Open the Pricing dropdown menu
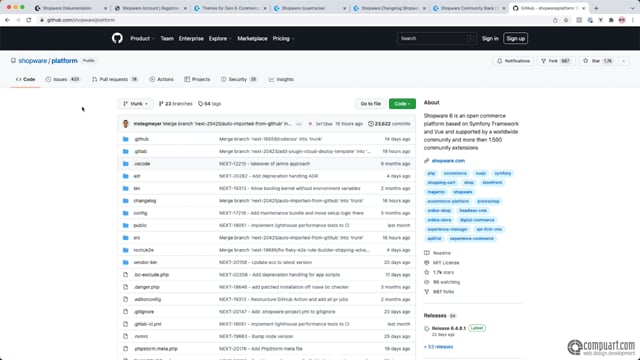640x360 pixels. (283, 38)
